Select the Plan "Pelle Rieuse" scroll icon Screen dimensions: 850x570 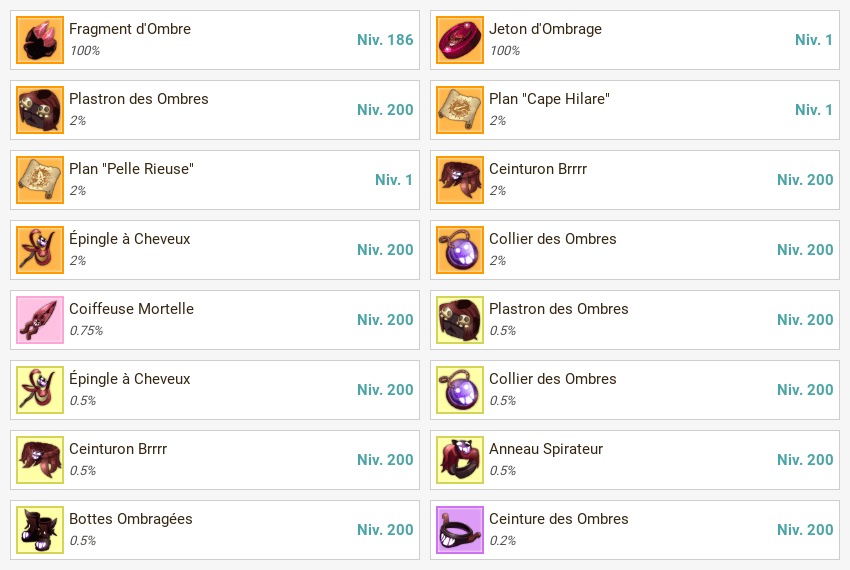pos(40,180)
